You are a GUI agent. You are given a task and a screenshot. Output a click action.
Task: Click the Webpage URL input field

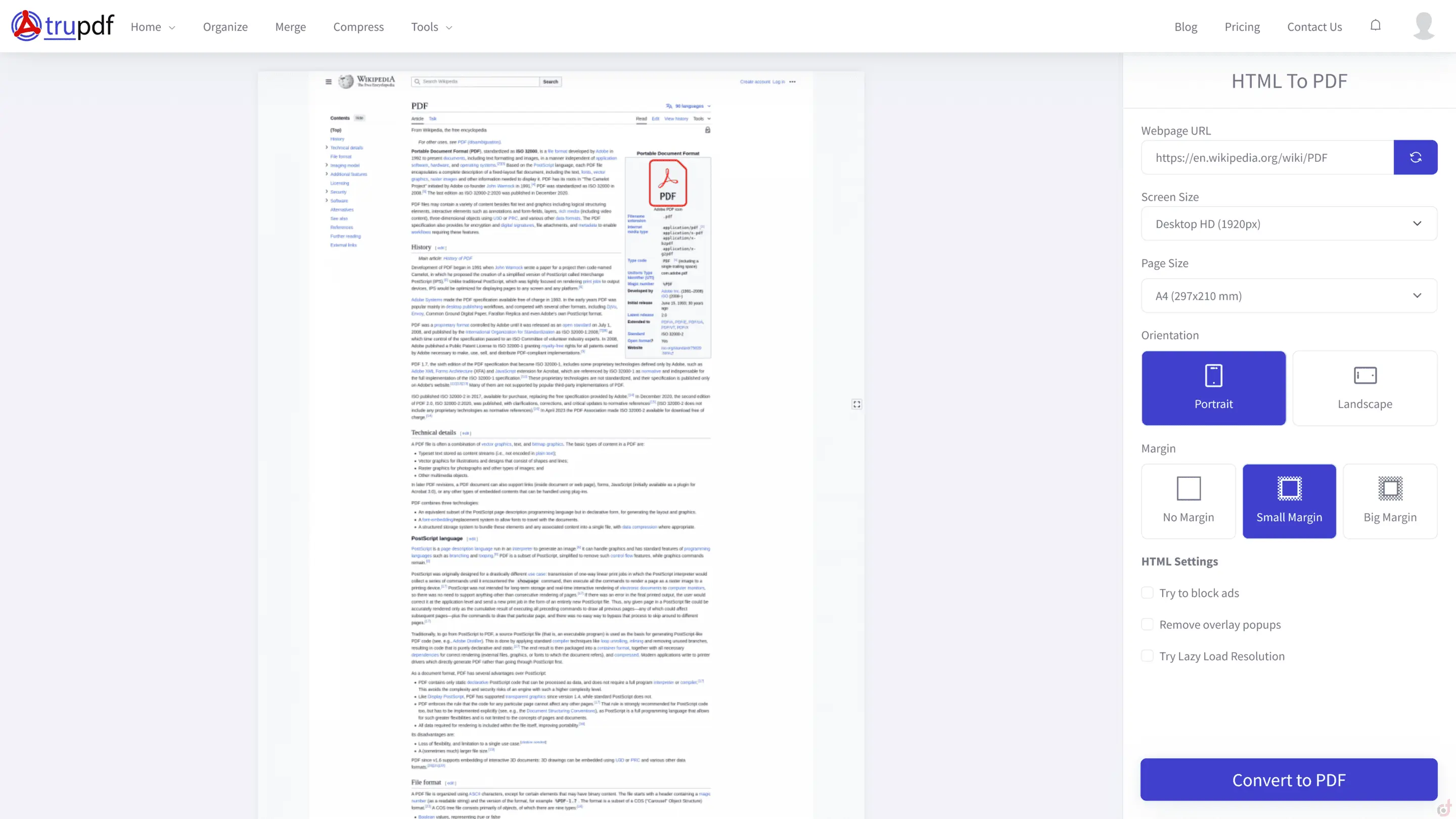pyautogui.click(x=1266, y=158)
